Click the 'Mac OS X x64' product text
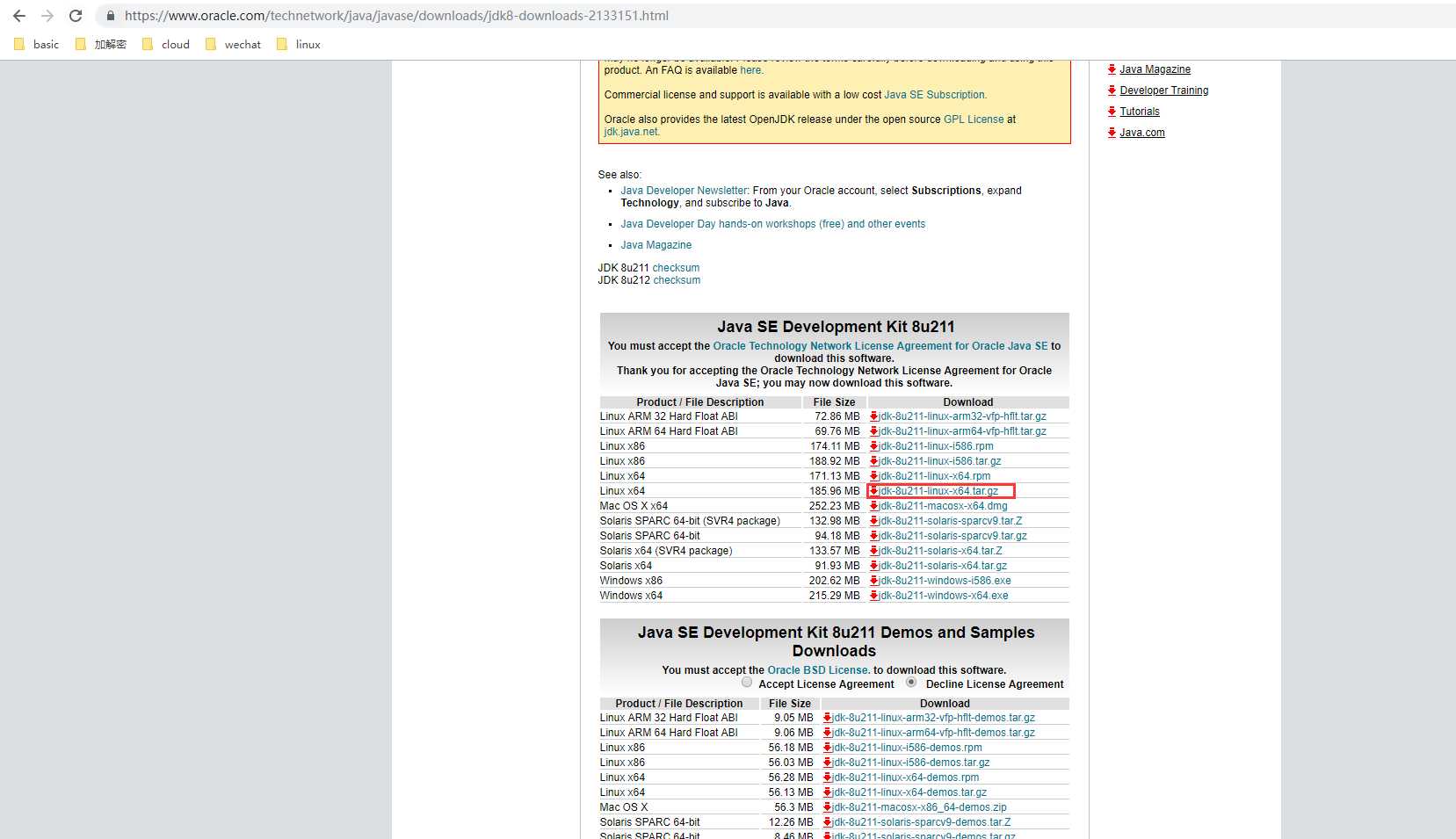This screenshot has width=1456, height=839. pos(634,506)
